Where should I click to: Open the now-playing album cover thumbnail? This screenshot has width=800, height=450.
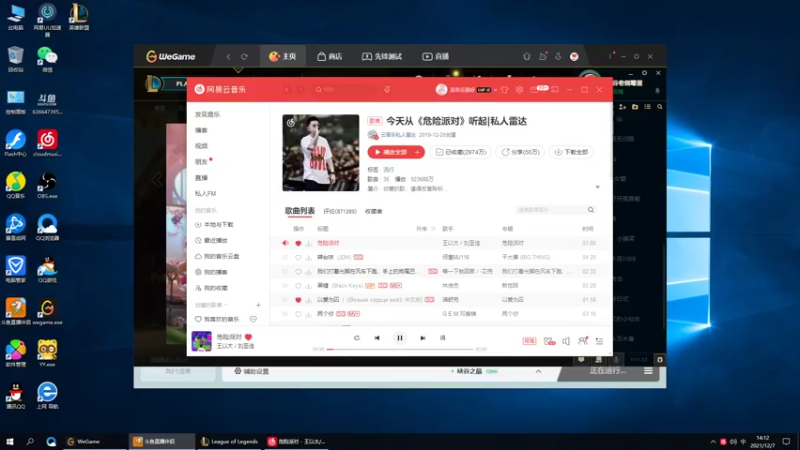tap(202, 341)
